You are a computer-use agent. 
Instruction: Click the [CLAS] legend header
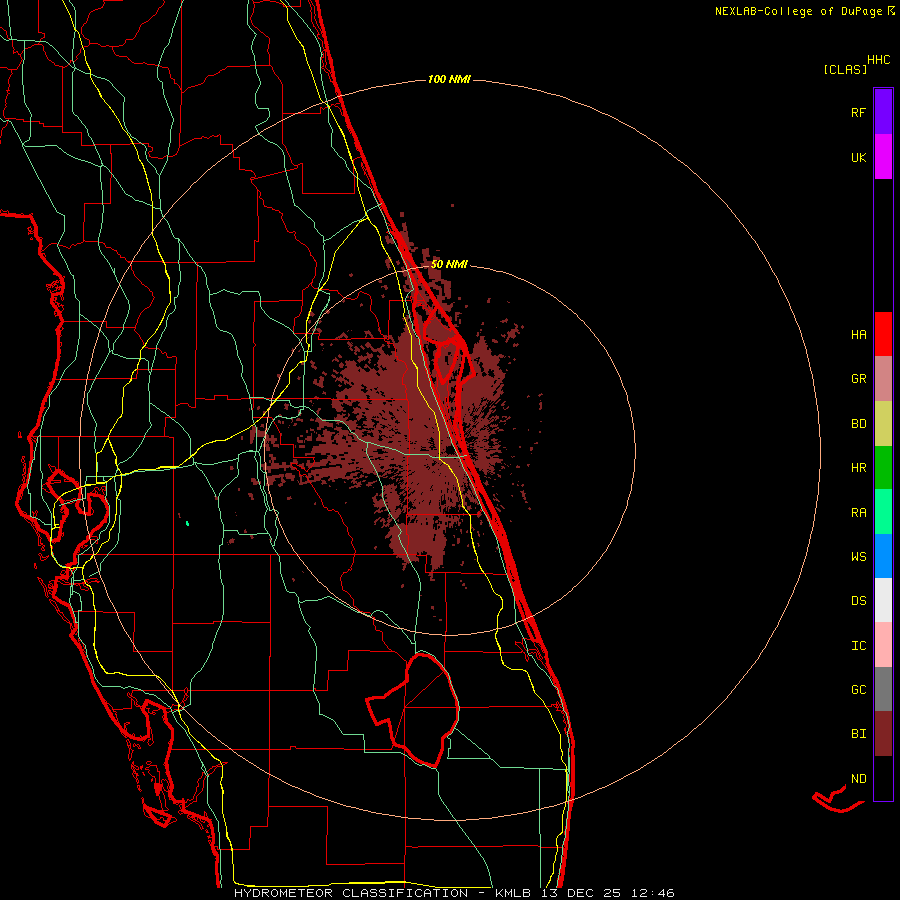click(845, 69)
